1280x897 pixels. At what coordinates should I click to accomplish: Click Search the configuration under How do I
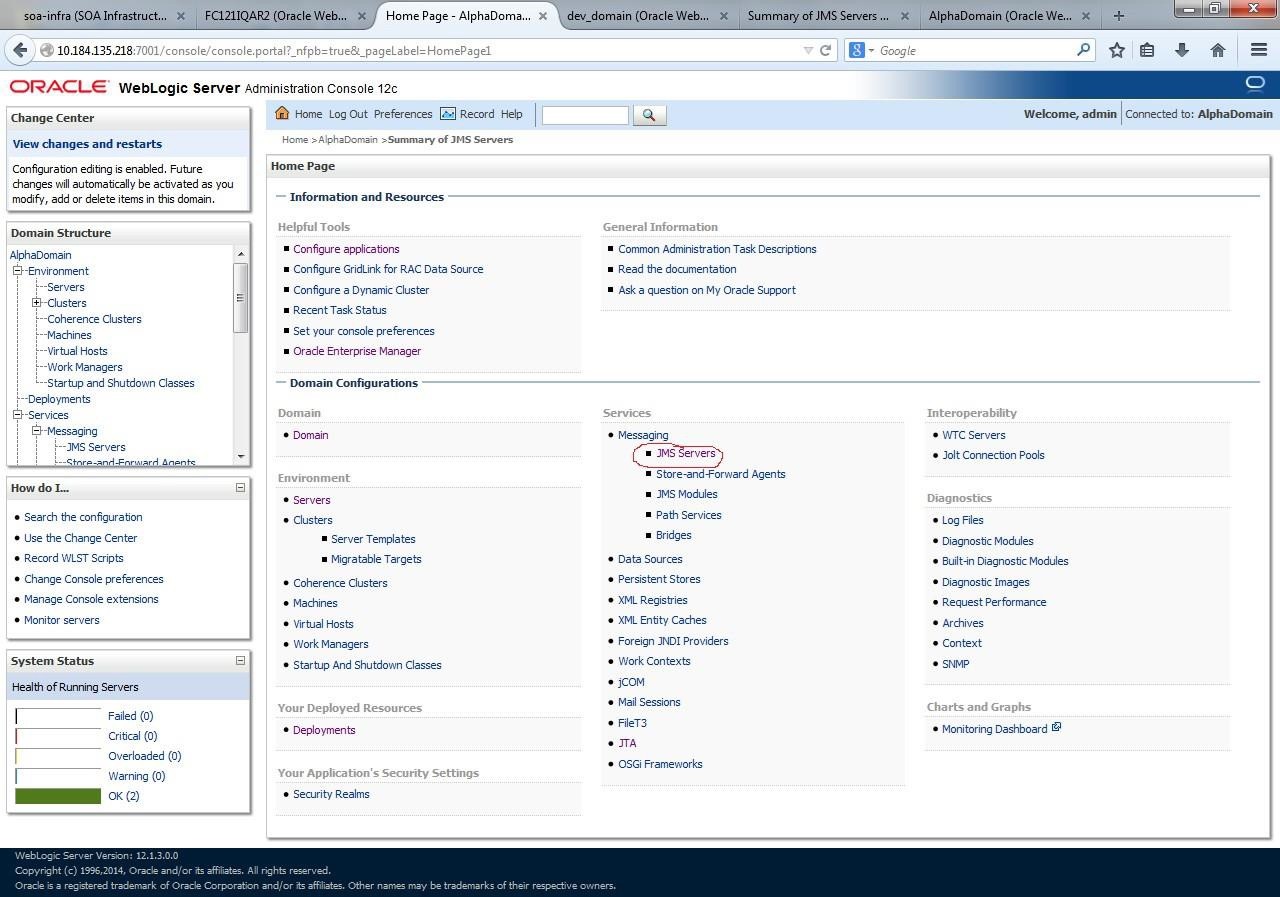click(x=83, y=517)
